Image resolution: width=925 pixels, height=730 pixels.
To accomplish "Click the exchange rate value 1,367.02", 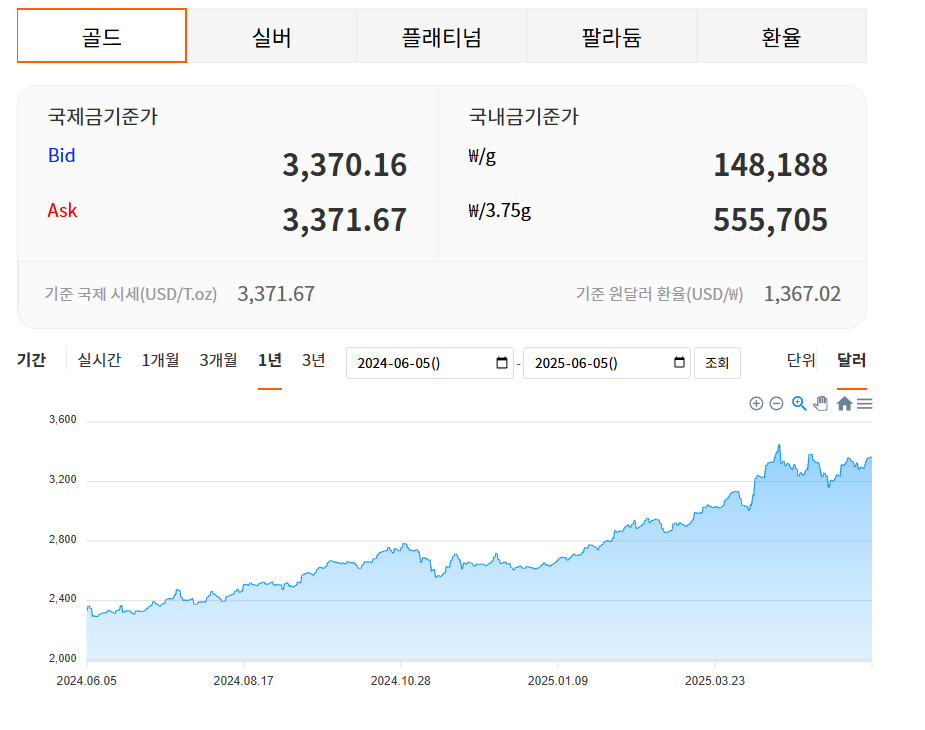I will [x=802, y=294].
